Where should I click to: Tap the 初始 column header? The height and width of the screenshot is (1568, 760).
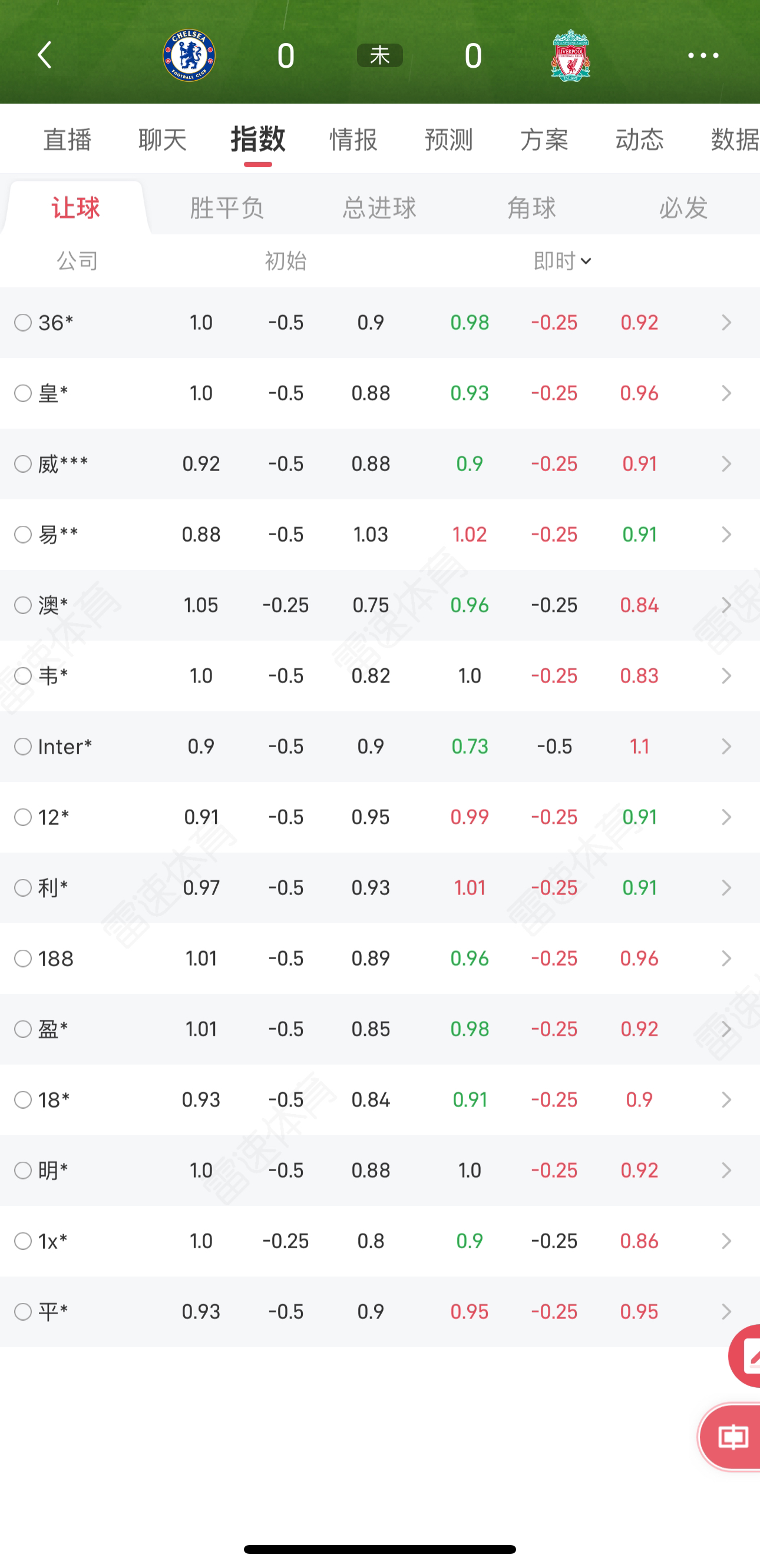286,261
